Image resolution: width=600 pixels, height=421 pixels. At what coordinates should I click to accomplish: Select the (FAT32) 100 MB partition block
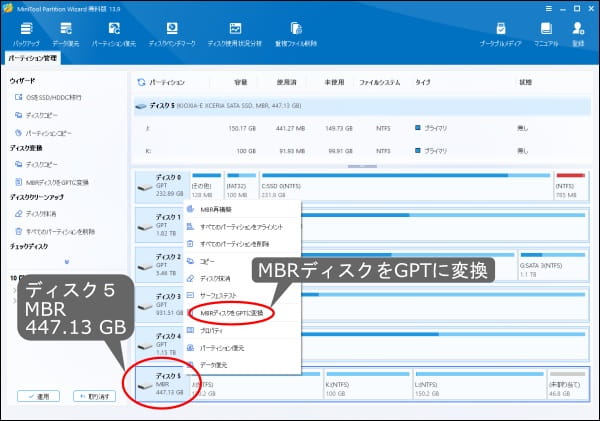pos(241,186)
